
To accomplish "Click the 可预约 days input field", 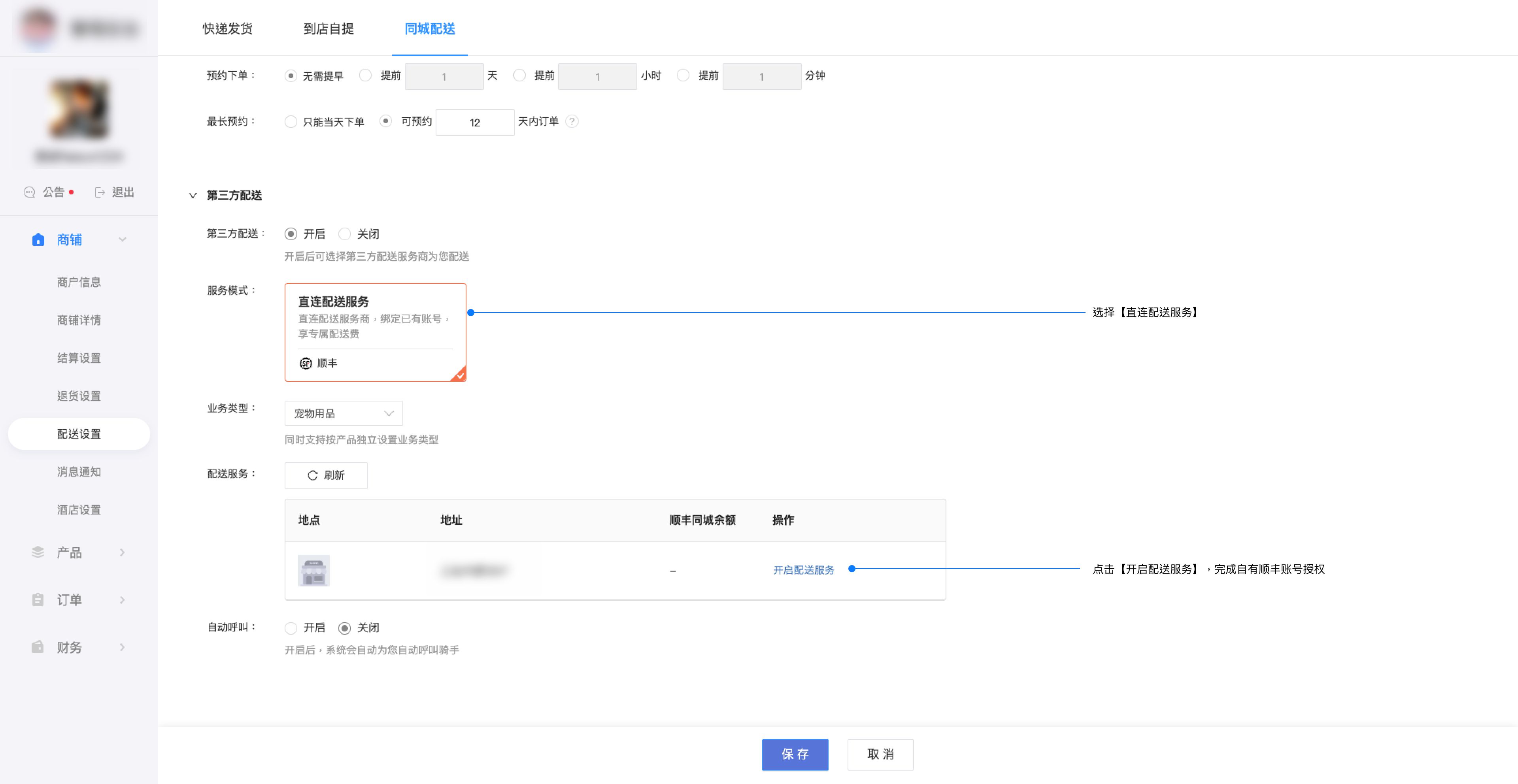I will (x=474, y=122).
